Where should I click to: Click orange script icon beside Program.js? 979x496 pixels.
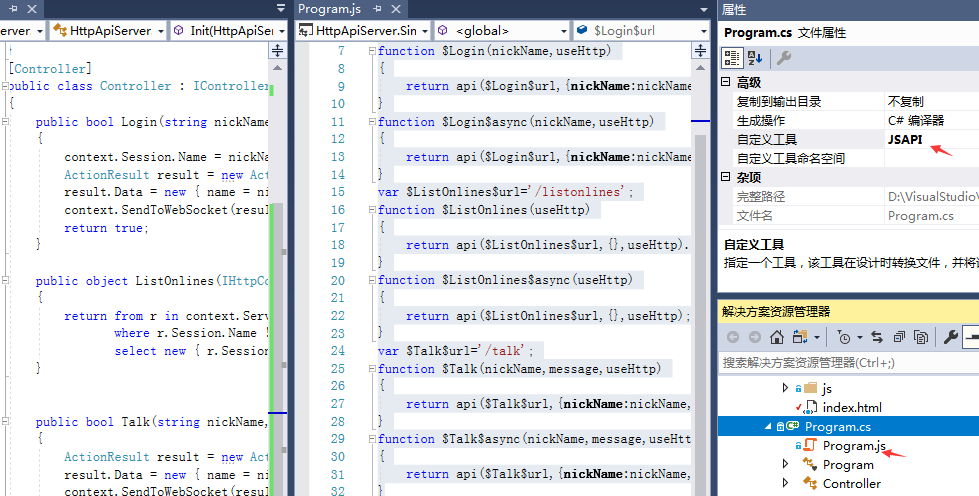tap(810, 445)
